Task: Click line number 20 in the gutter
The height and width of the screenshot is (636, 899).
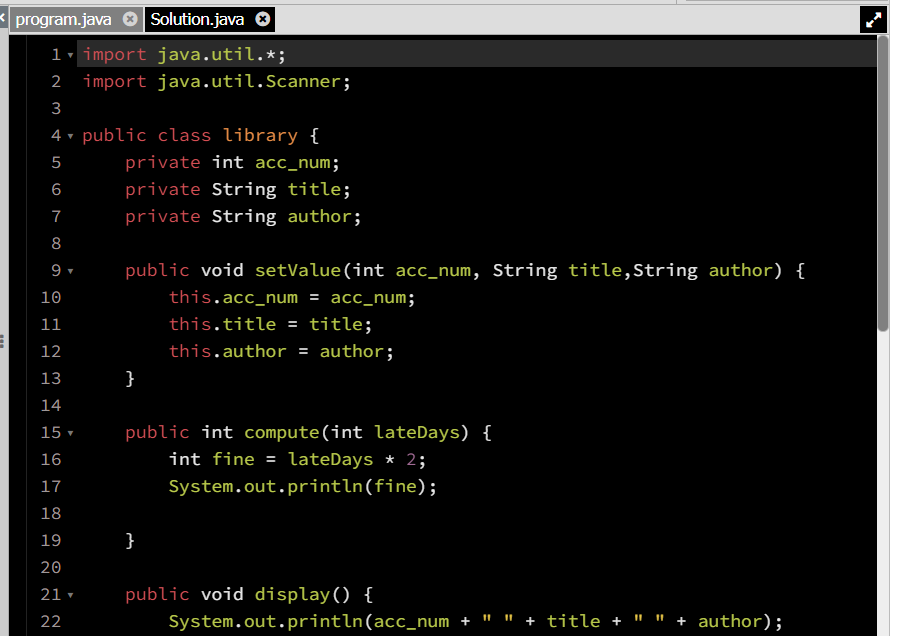Action: 50,568
